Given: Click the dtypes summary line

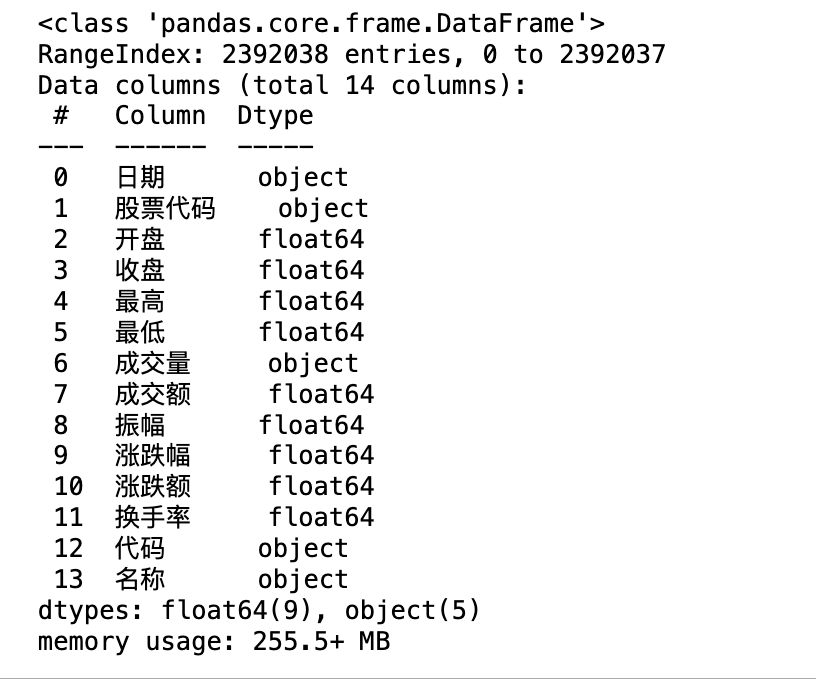Looking at the screenshot, I should [x=259, y=610].
